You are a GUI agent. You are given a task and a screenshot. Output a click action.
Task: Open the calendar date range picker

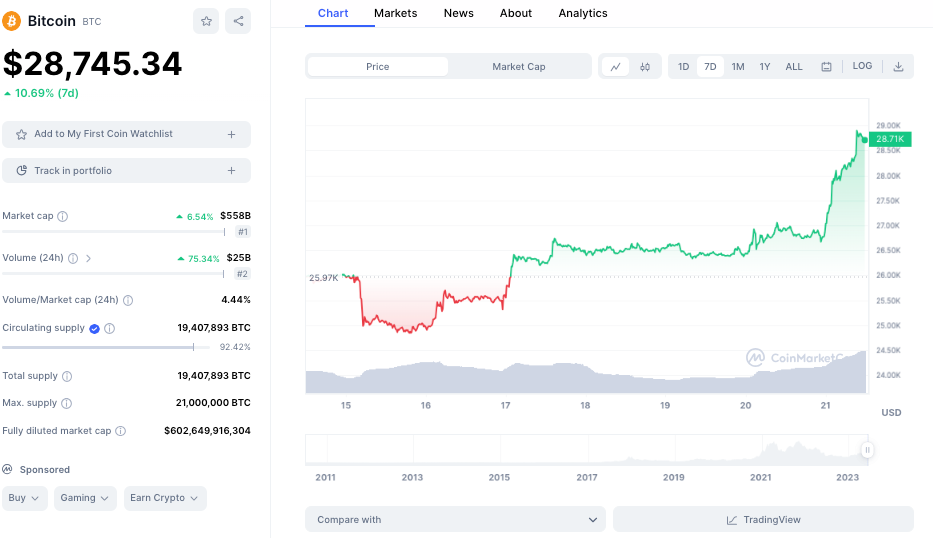point(827,67)
